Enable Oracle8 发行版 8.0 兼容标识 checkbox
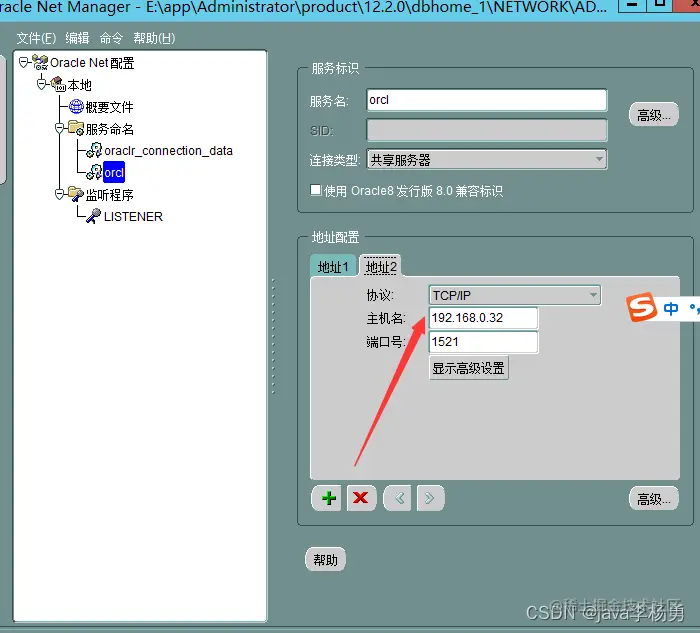 click(316, 190)
